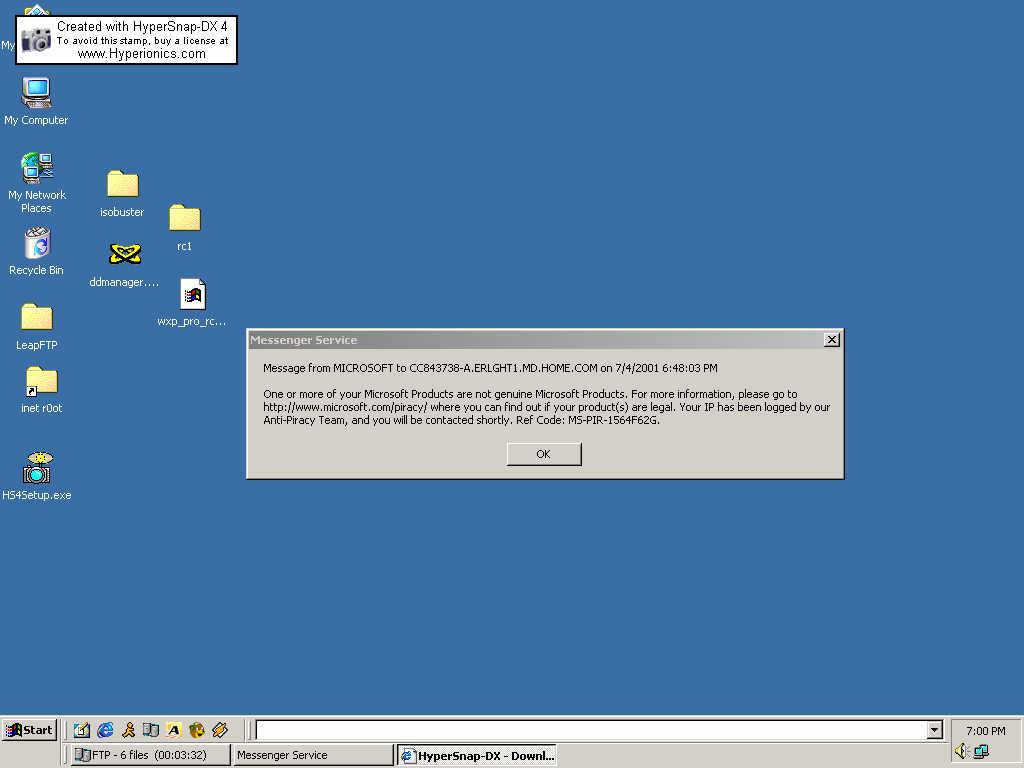The width and height of the screenshot is (1024, 768).
Task: Click the volume speaker tray icon
Action: (x=961, y=752)
